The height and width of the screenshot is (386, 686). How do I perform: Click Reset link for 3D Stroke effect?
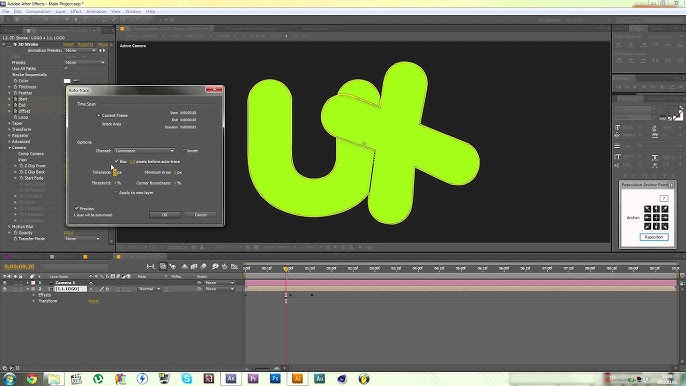pyautogui.click(x=68, y=44)
